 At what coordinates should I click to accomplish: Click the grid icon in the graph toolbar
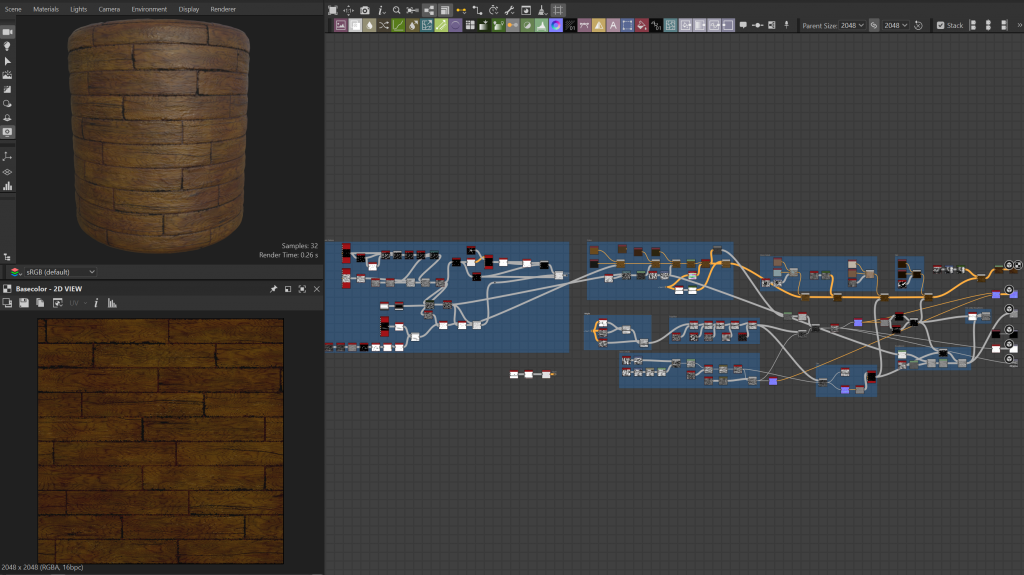click(559, 10)
